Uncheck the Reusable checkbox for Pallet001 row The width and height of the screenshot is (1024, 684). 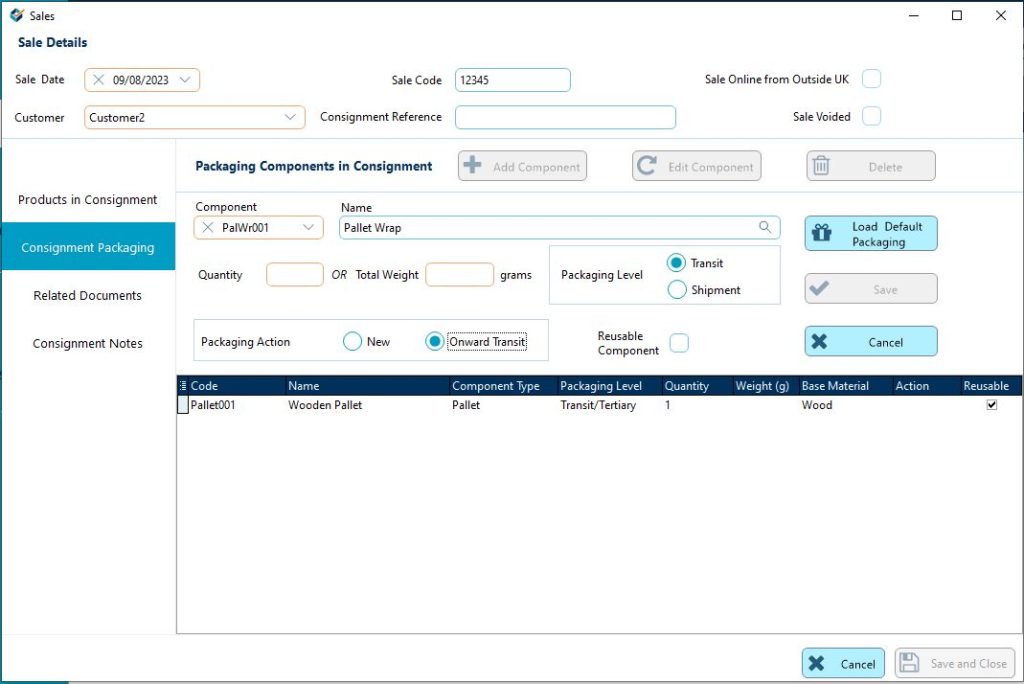992,405
